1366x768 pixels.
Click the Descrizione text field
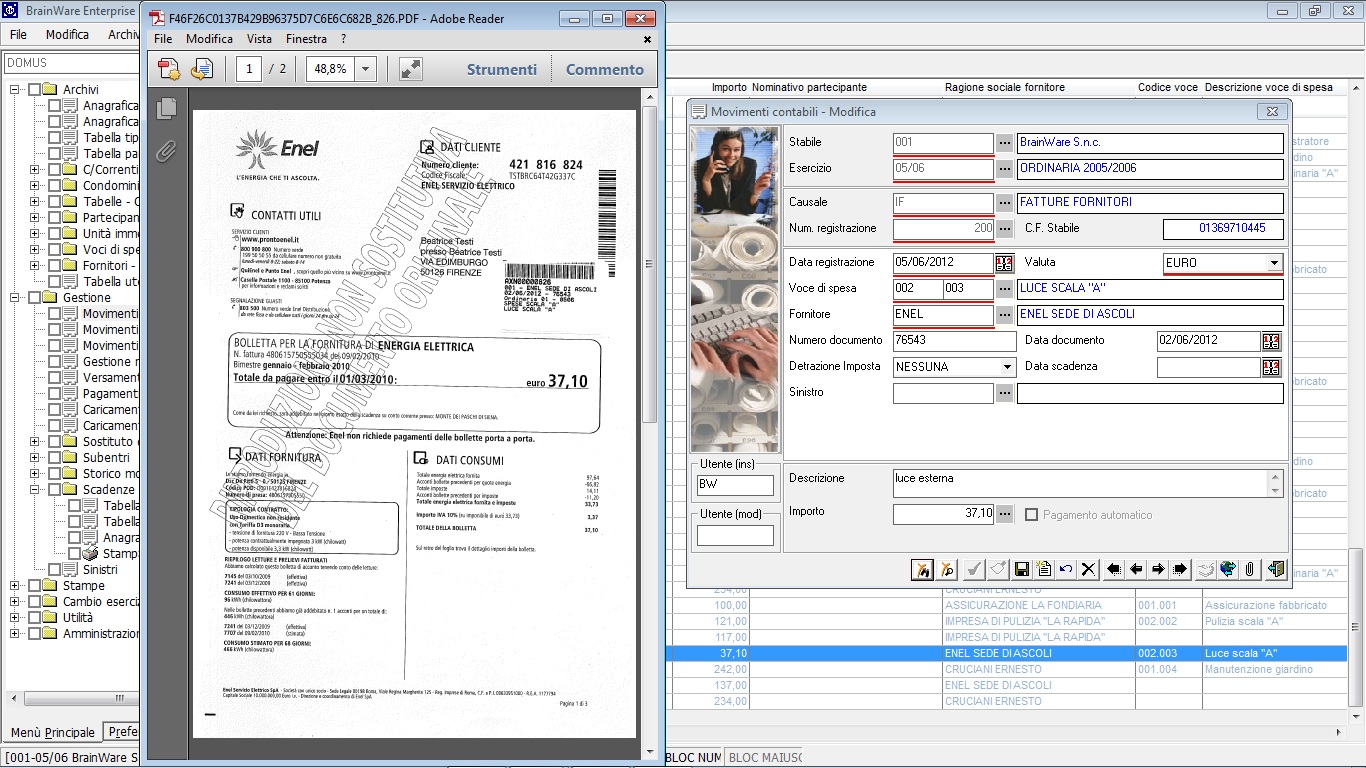coord(1081,484)
